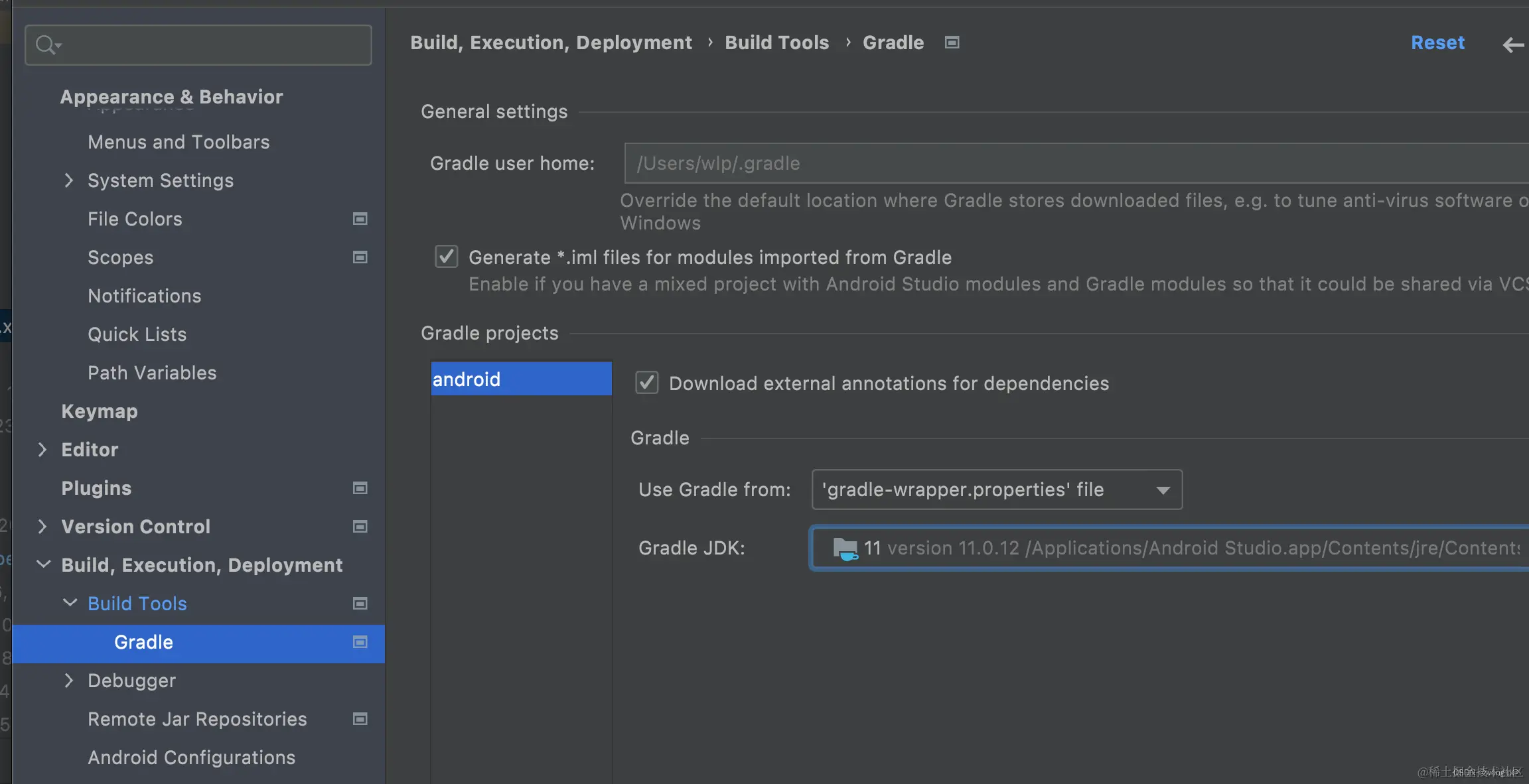
Task: Uncheck Download external annotations for dependencies
Action: pos(646,383)
